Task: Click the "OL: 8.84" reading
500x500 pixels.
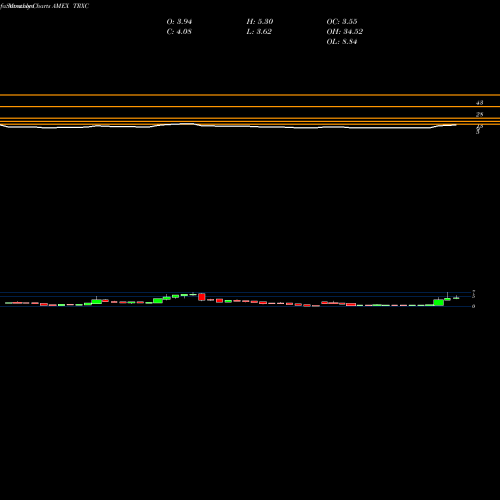Action: click(342, 42)
